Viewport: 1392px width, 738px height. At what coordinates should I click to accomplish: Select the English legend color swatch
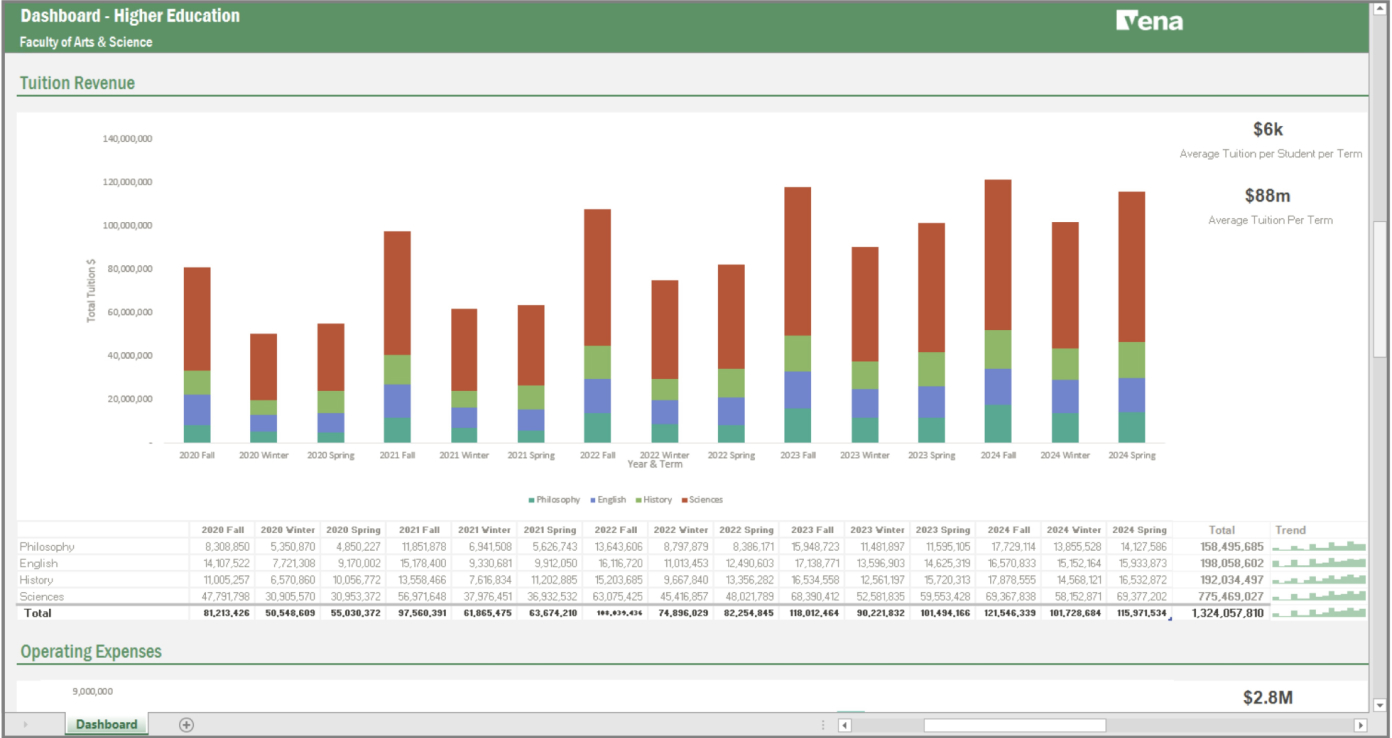coord(592,500)
